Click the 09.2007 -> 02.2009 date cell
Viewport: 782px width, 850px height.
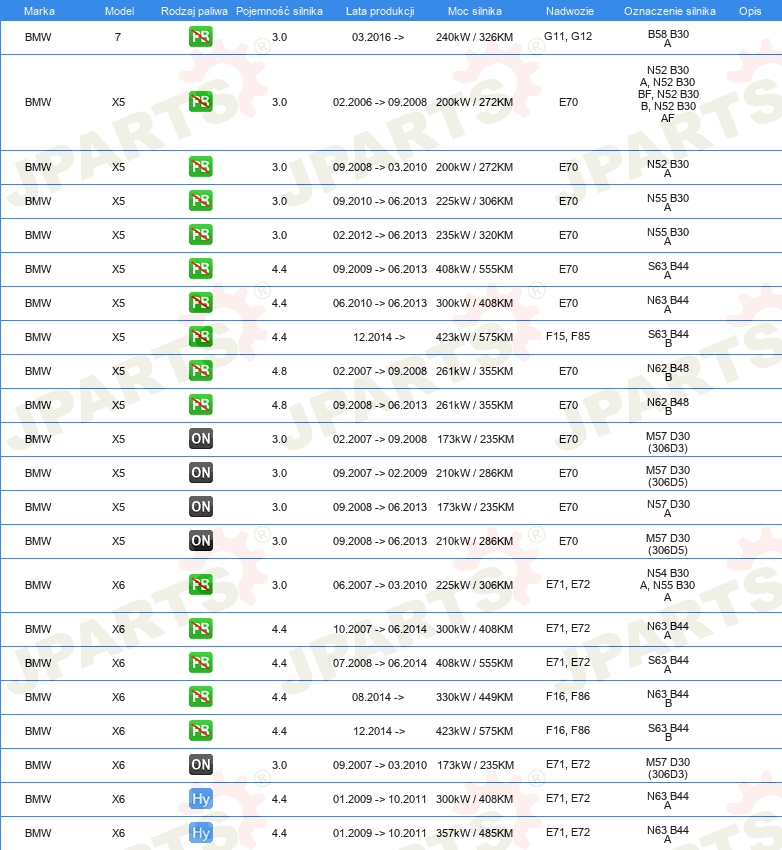coord(380,473)
